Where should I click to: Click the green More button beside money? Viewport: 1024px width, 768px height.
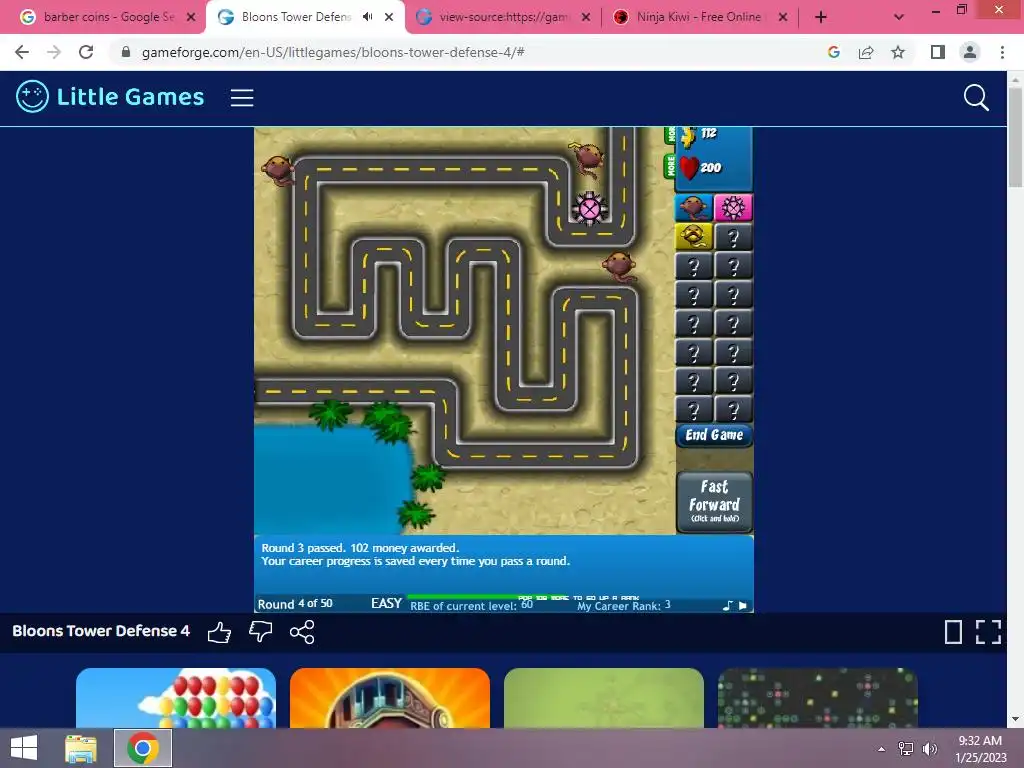tap(670, 134)
